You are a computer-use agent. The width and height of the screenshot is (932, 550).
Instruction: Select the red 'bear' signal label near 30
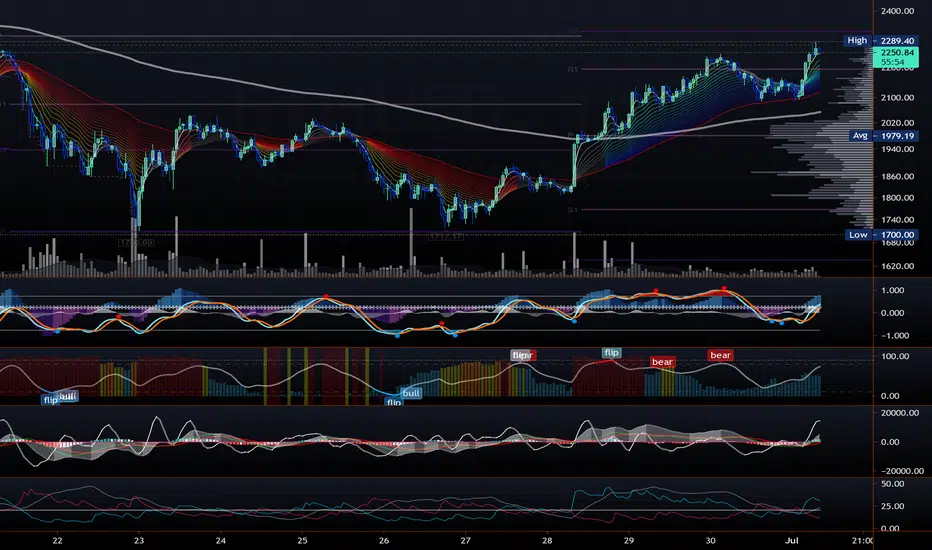click(720, 355)
